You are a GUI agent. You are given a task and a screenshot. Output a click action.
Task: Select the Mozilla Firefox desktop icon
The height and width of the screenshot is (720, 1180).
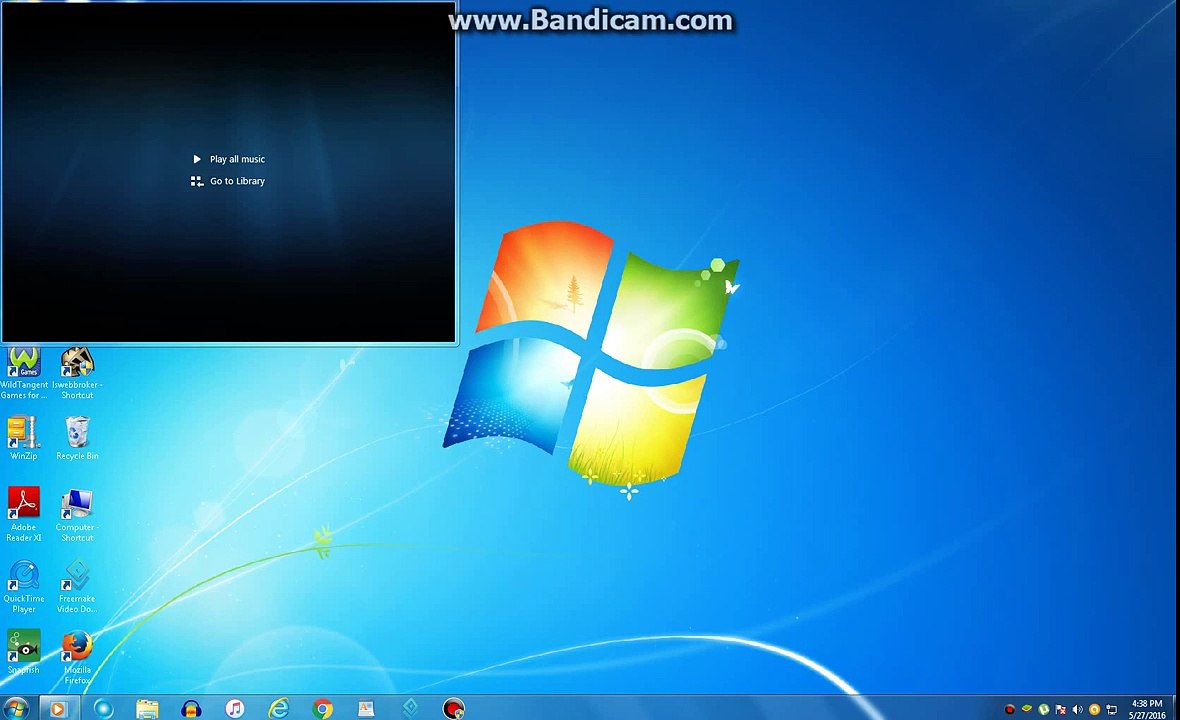[x=77, y=658]
